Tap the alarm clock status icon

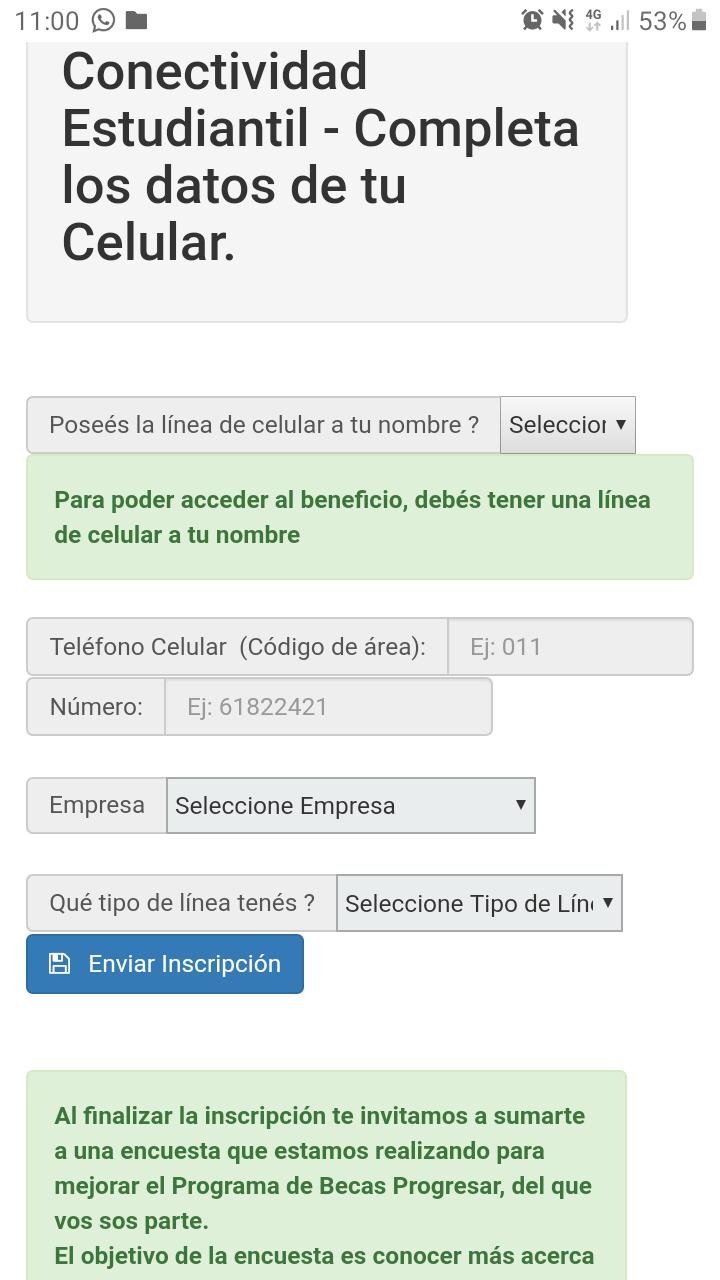pos(532,20)
